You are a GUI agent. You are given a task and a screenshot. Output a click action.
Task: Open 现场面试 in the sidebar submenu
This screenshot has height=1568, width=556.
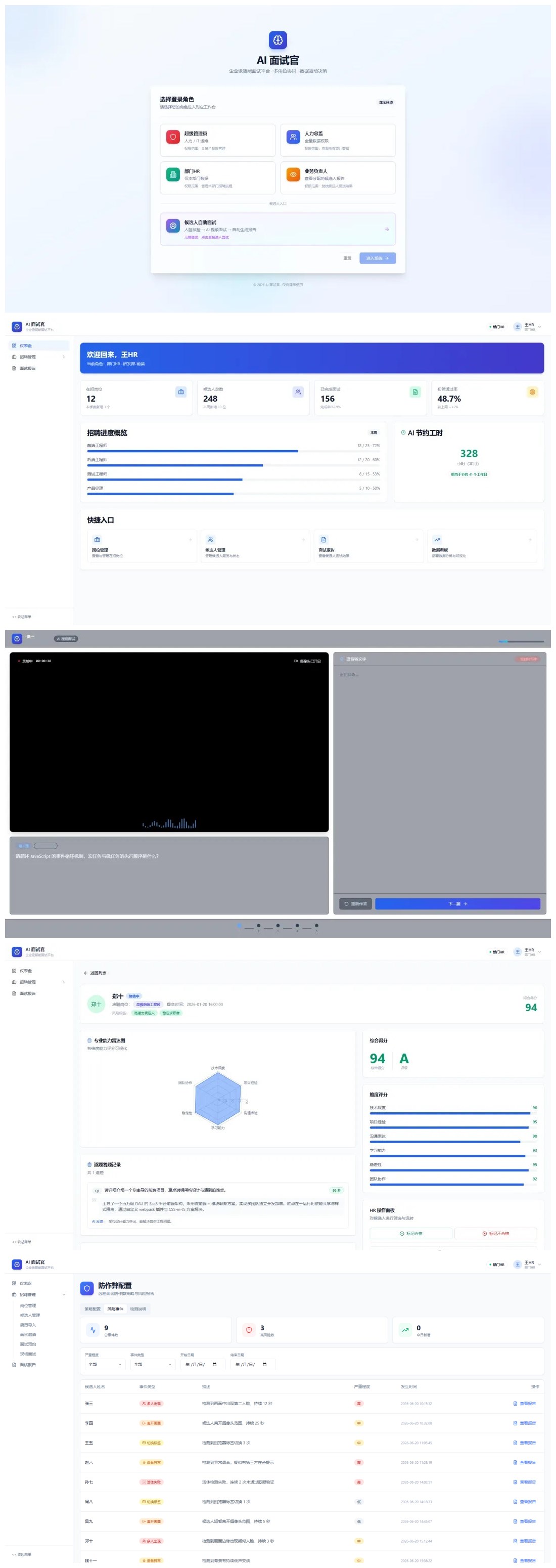click(x=28, y=1355)
